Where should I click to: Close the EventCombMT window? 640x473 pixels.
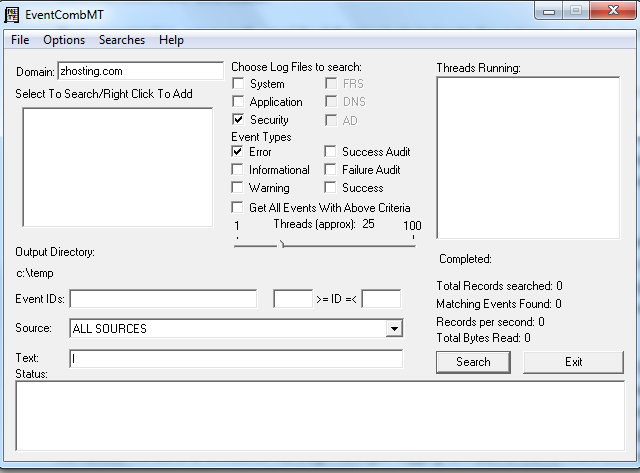pyautogui.click(x=613, y=11)
